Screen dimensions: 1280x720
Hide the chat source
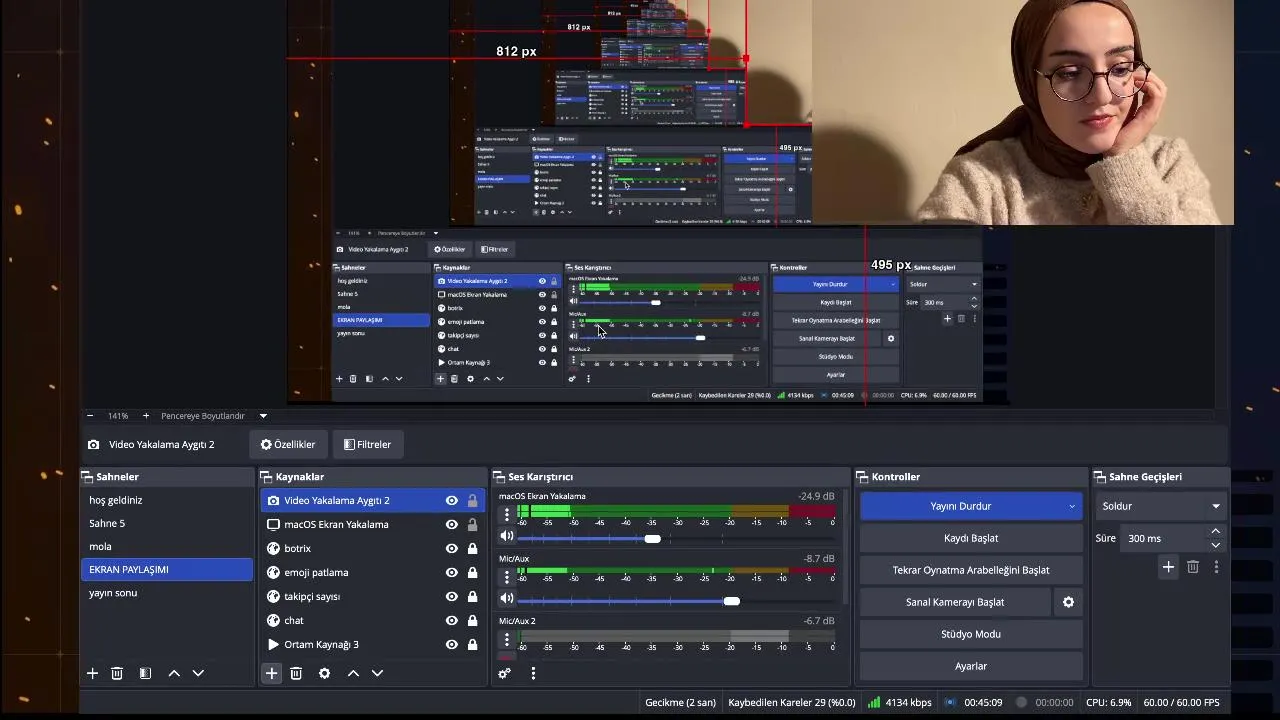[x=452, y=621]
